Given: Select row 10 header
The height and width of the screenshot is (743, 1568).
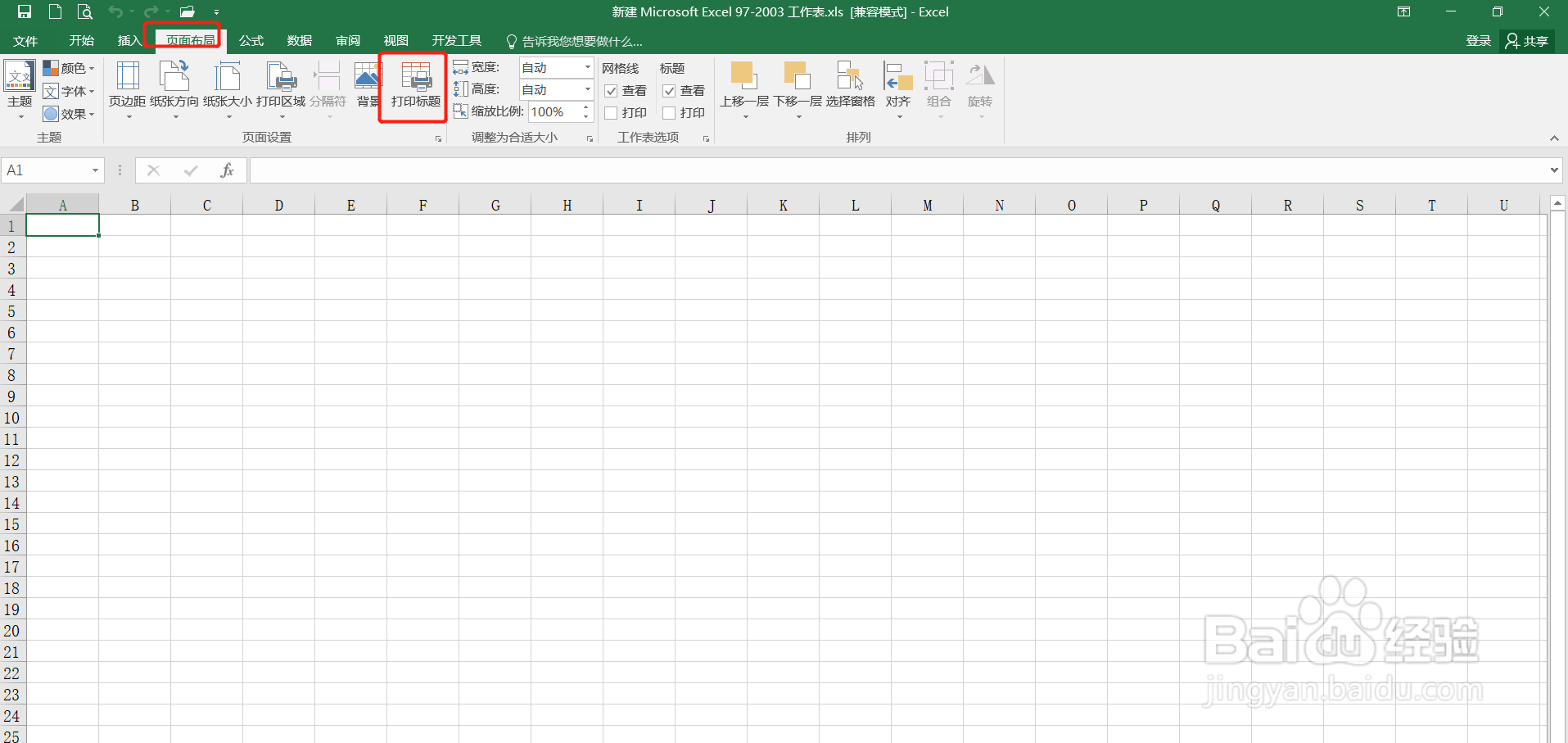Looking at the screenshot, I should pyautogui.click(x=12, y=418).
